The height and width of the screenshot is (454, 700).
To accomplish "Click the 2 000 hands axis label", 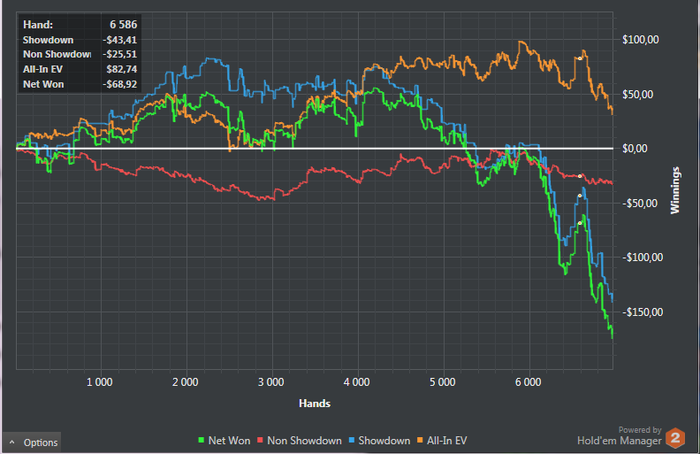I will (x=185, y=382).
